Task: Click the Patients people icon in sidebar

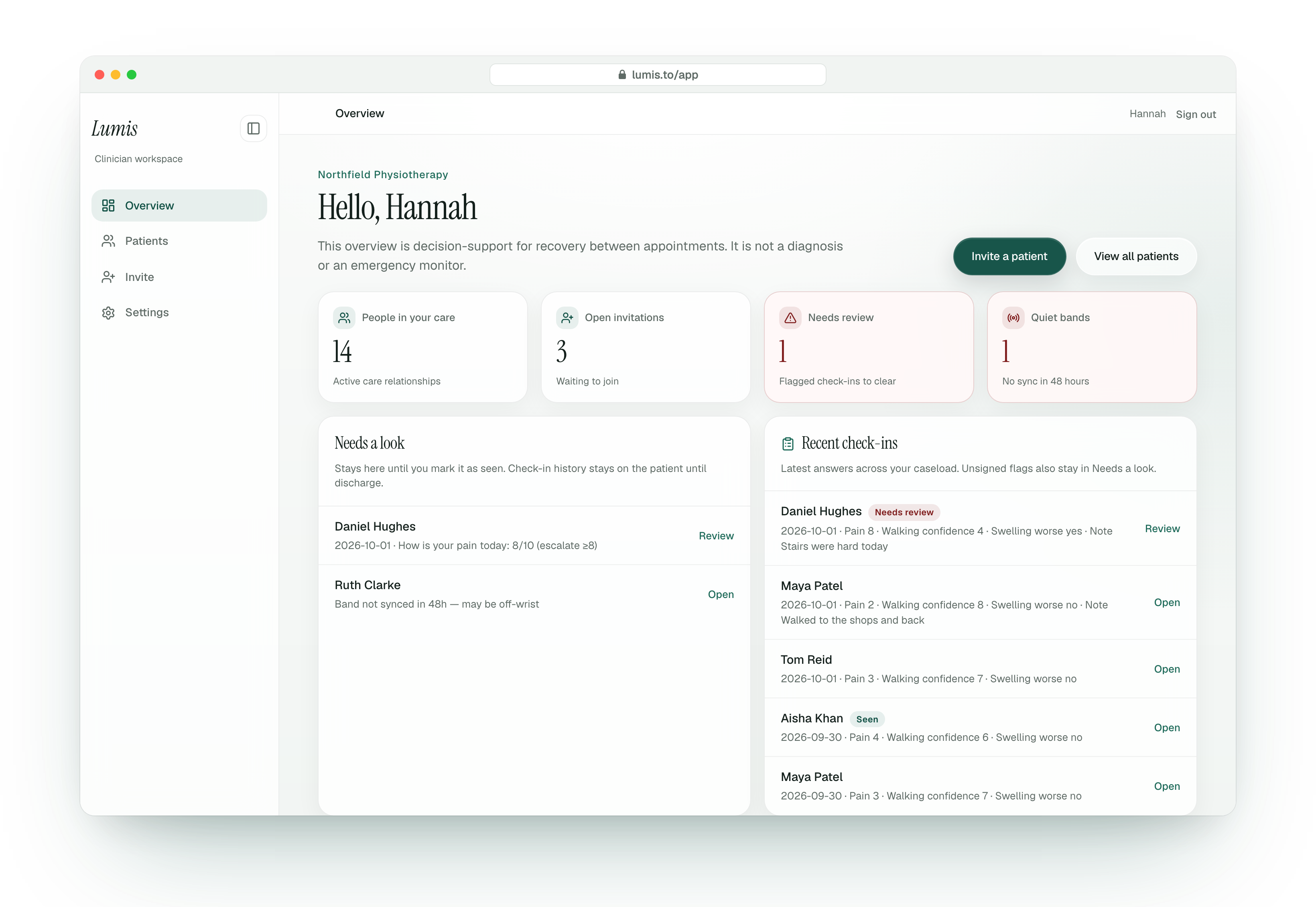Action: point(108,241)
